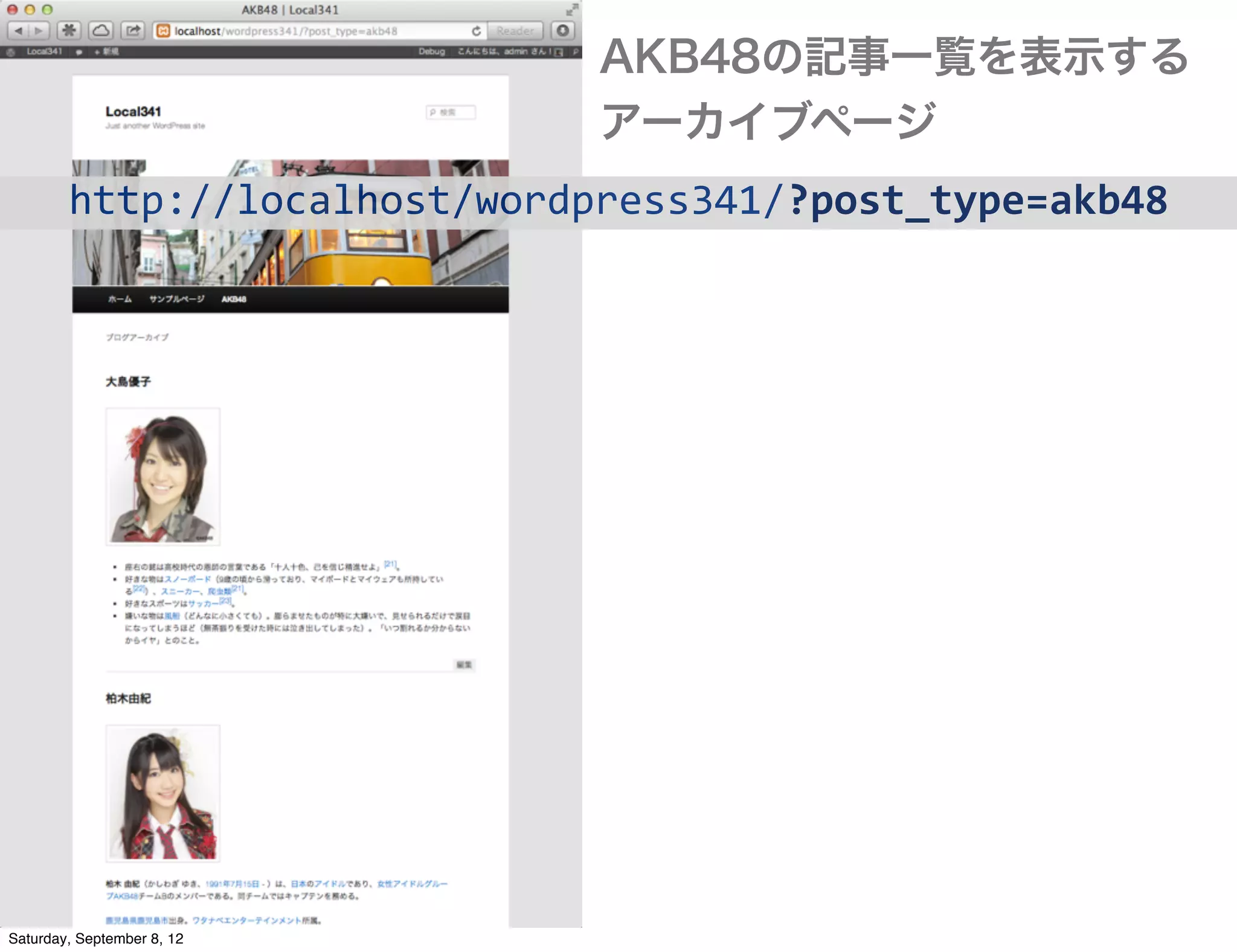Click the 柏木由紀 portrait thumbnail
This screenshot has width=1237, height=952.
[163, 793]
